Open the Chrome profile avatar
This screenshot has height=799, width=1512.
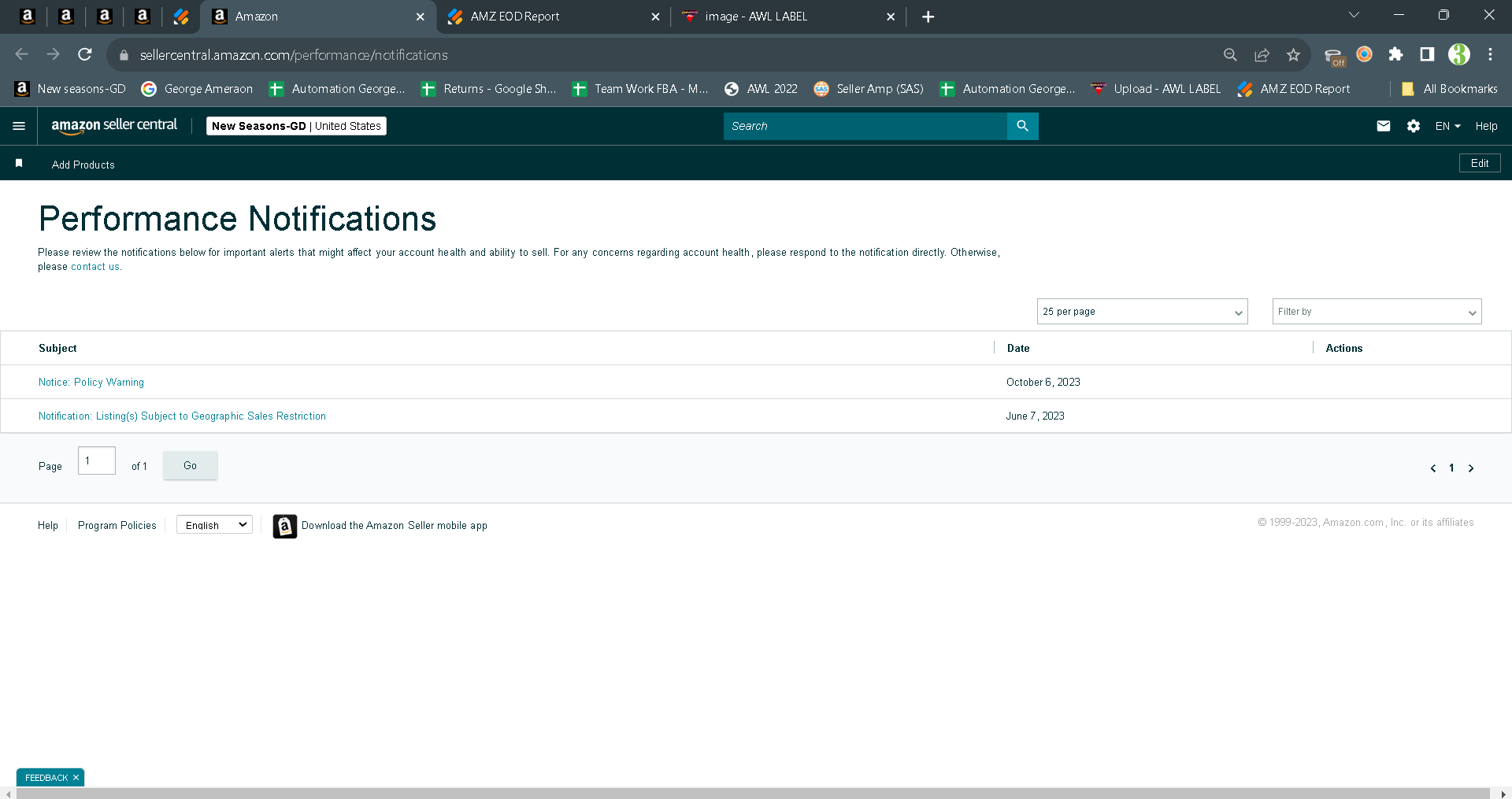coord(1459,54)
